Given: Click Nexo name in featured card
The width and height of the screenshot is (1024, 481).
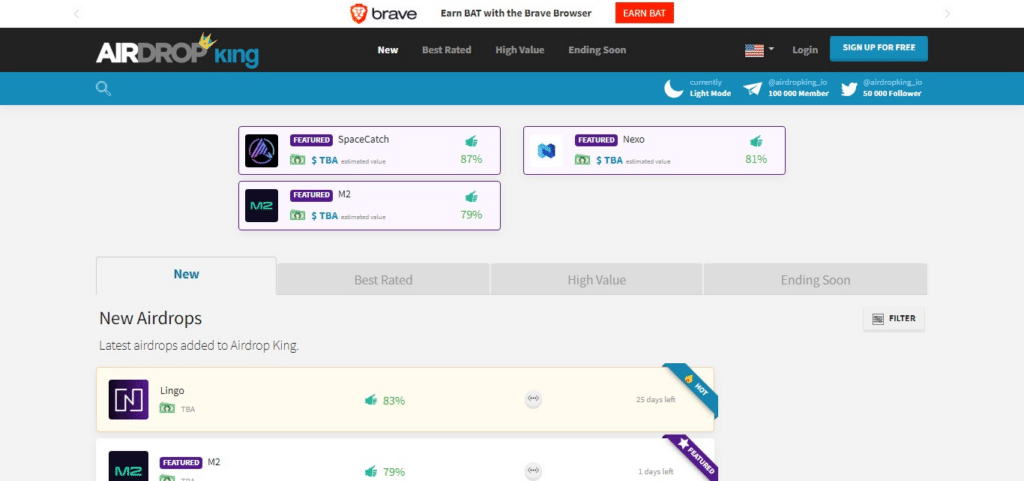Looking at the screenshot, I should (633, 140).
